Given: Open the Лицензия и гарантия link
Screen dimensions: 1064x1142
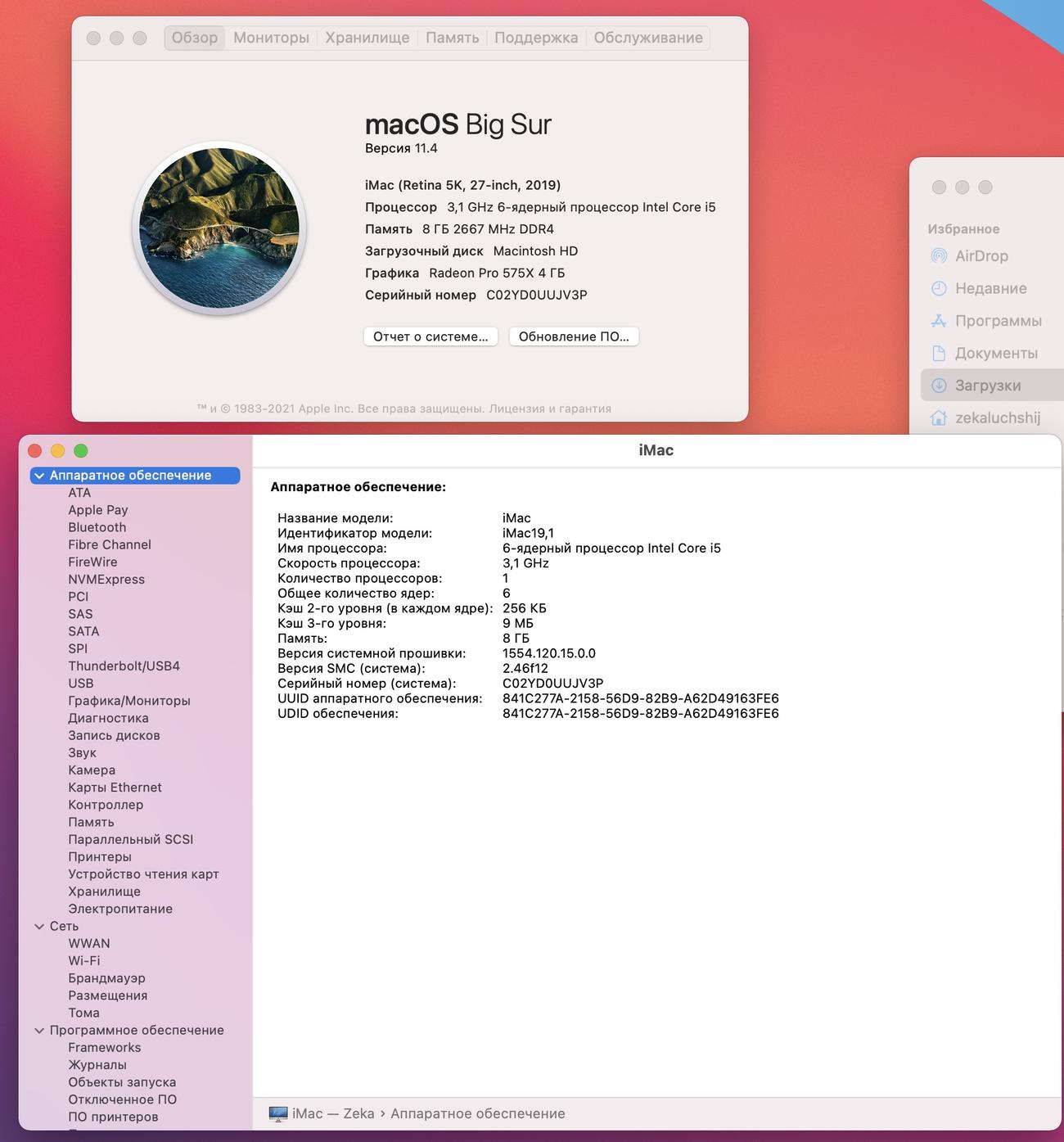Looking at the screenshot, I should point(550,409).
